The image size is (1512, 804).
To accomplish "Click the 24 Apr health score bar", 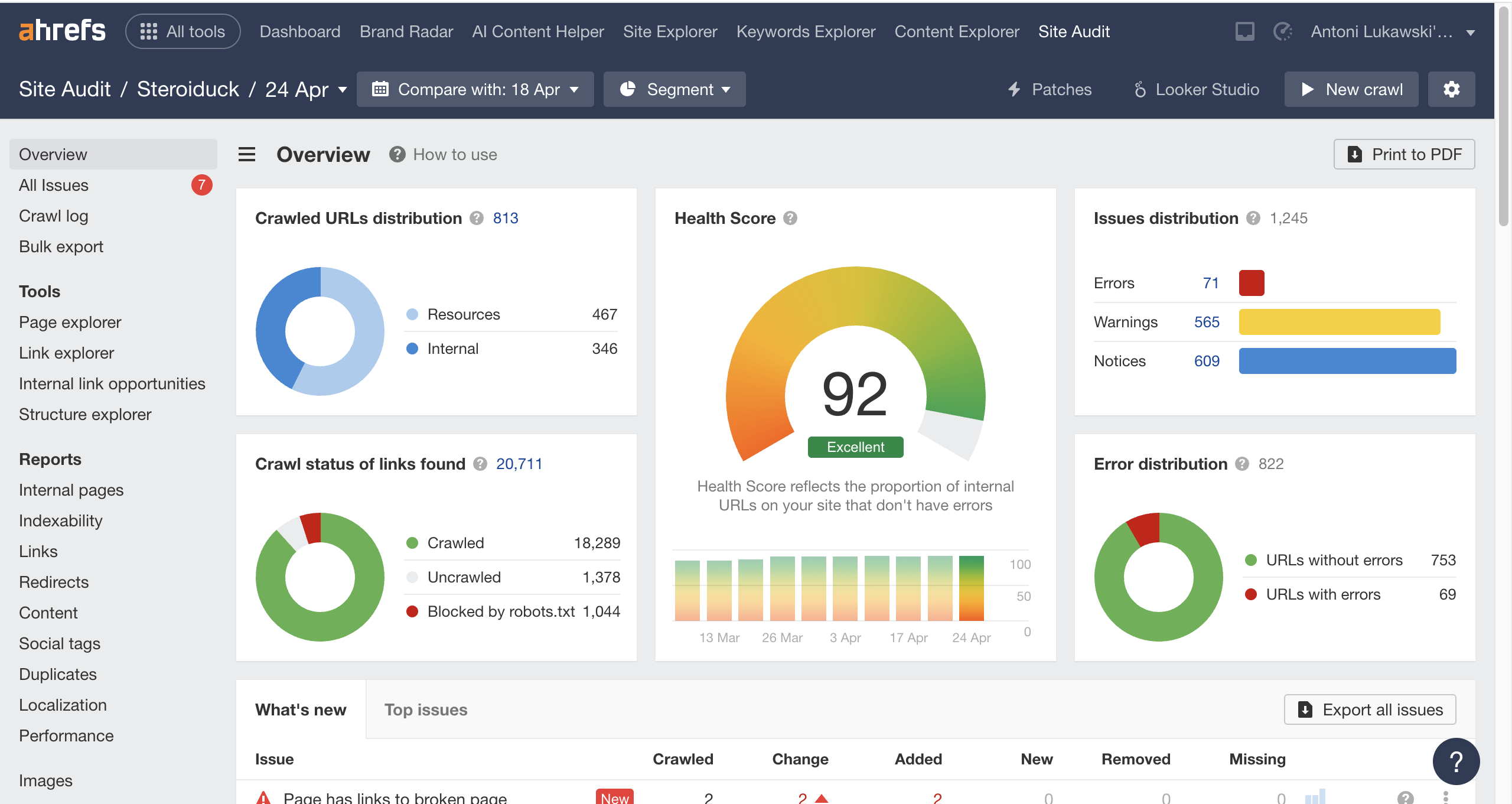I will [x=971, y=588].
